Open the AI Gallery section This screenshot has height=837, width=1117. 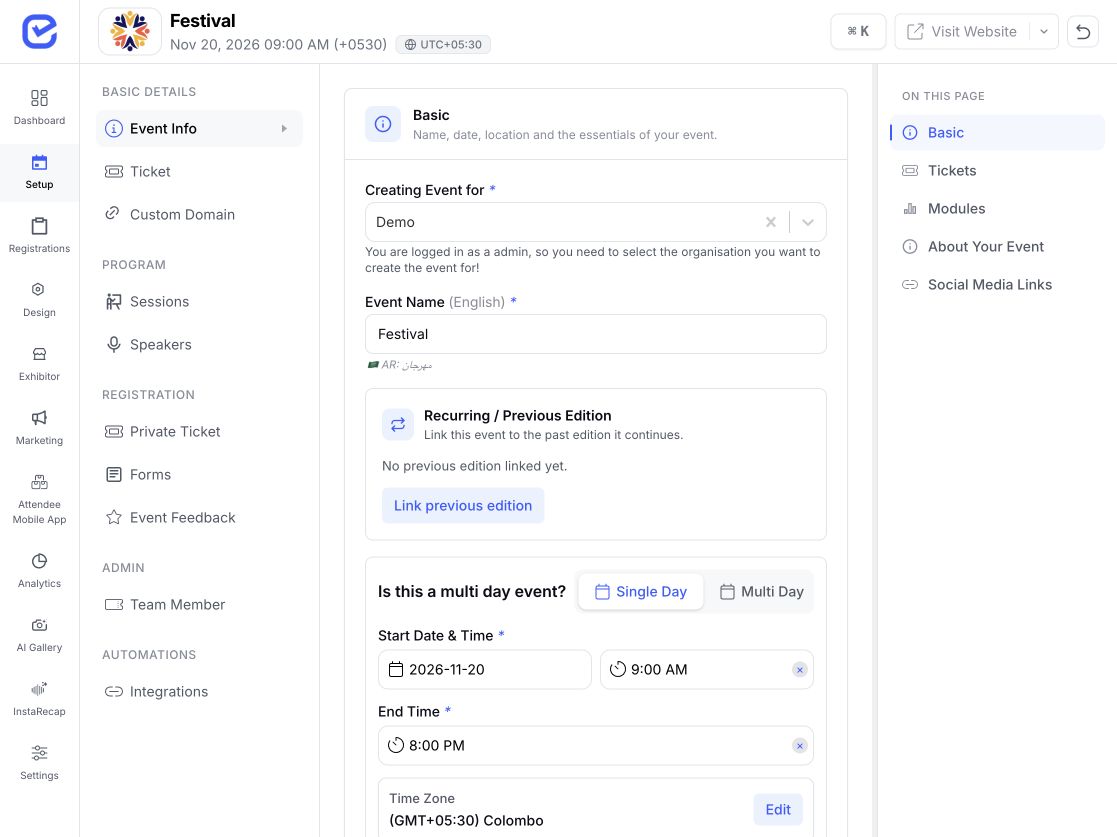[39, 635]
